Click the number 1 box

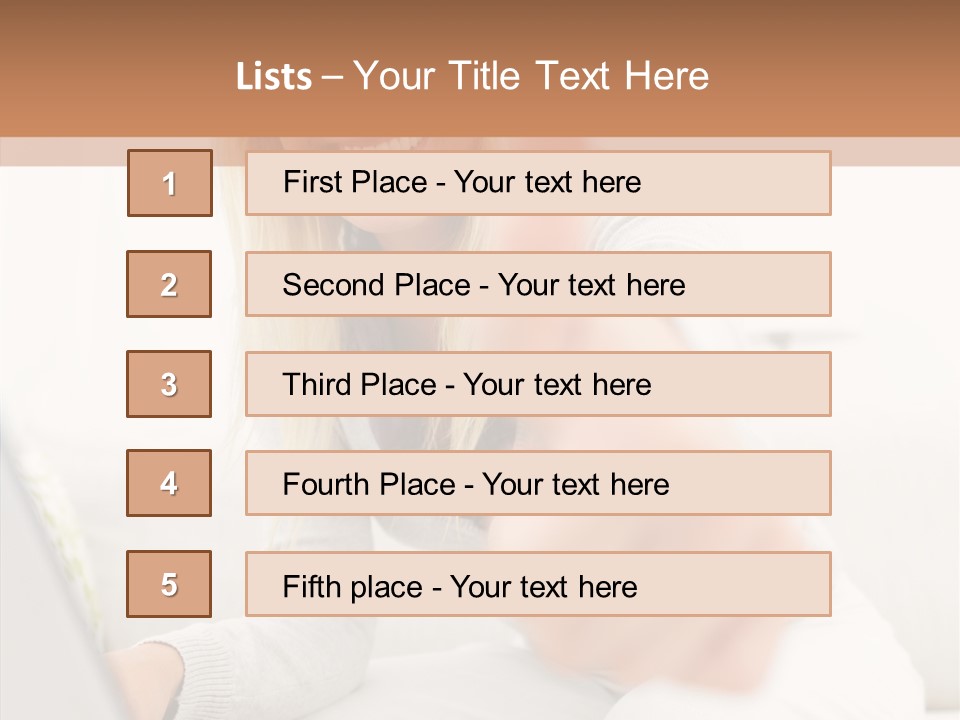[170, 183]
